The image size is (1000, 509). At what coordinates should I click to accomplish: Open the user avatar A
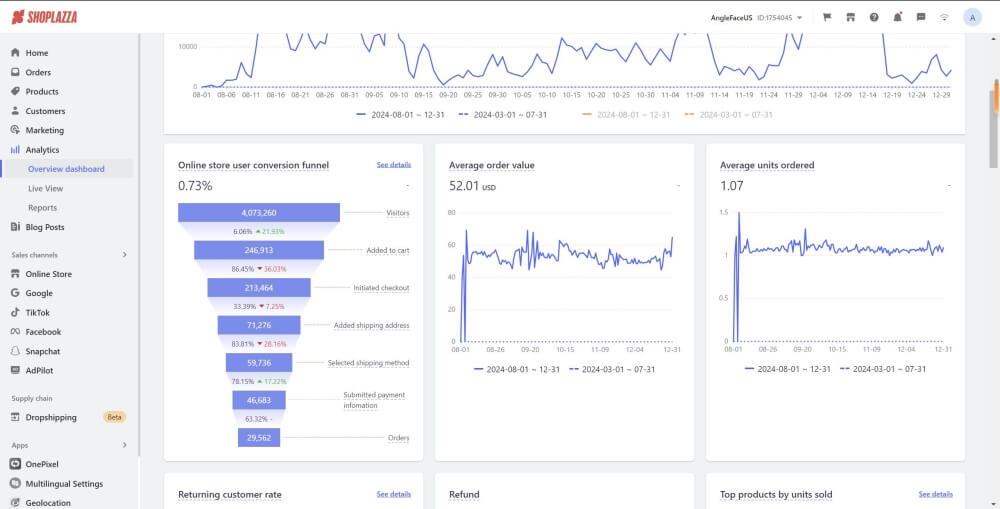click(972, 17)
